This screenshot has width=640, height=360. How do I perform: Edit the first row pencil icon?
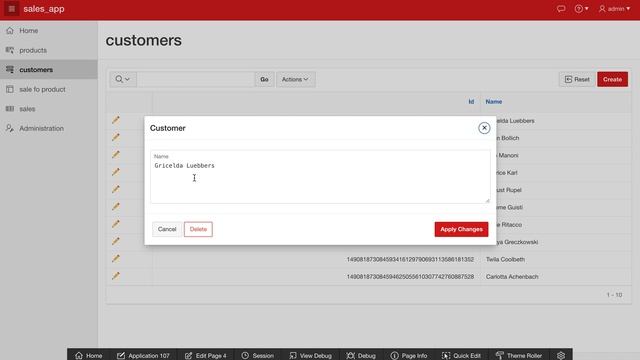pos(116,120)
